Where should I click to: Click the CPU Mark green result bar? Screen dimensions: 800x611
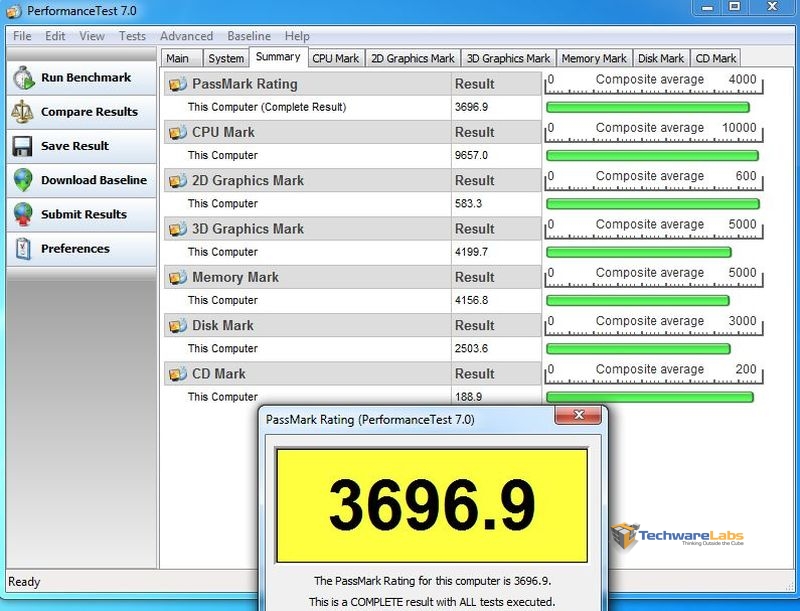(x=653, y=156)
